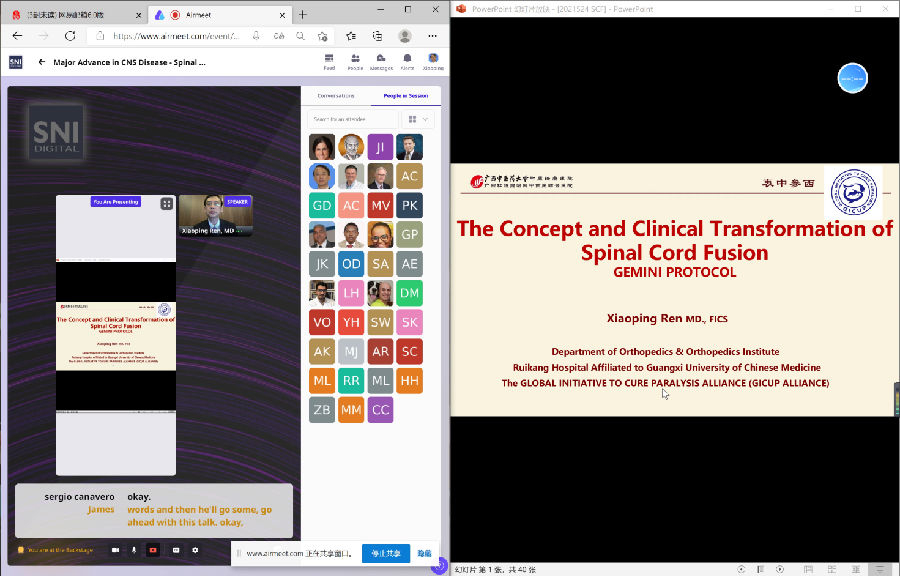Open browser settings and more menu
Screen dimensions: 900x576
[x=433, y=35]
